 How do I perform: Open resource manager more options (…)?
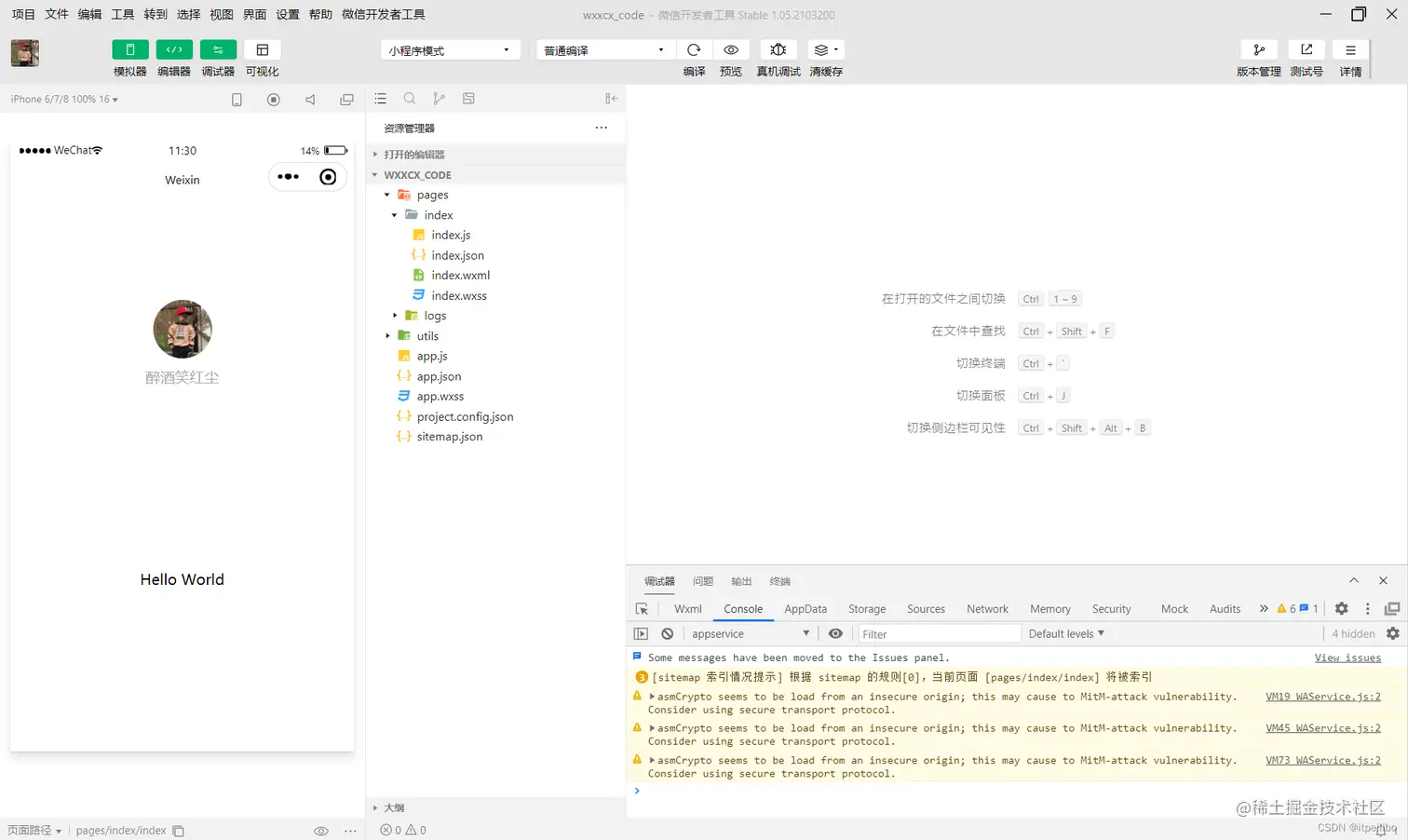[602, 128]
